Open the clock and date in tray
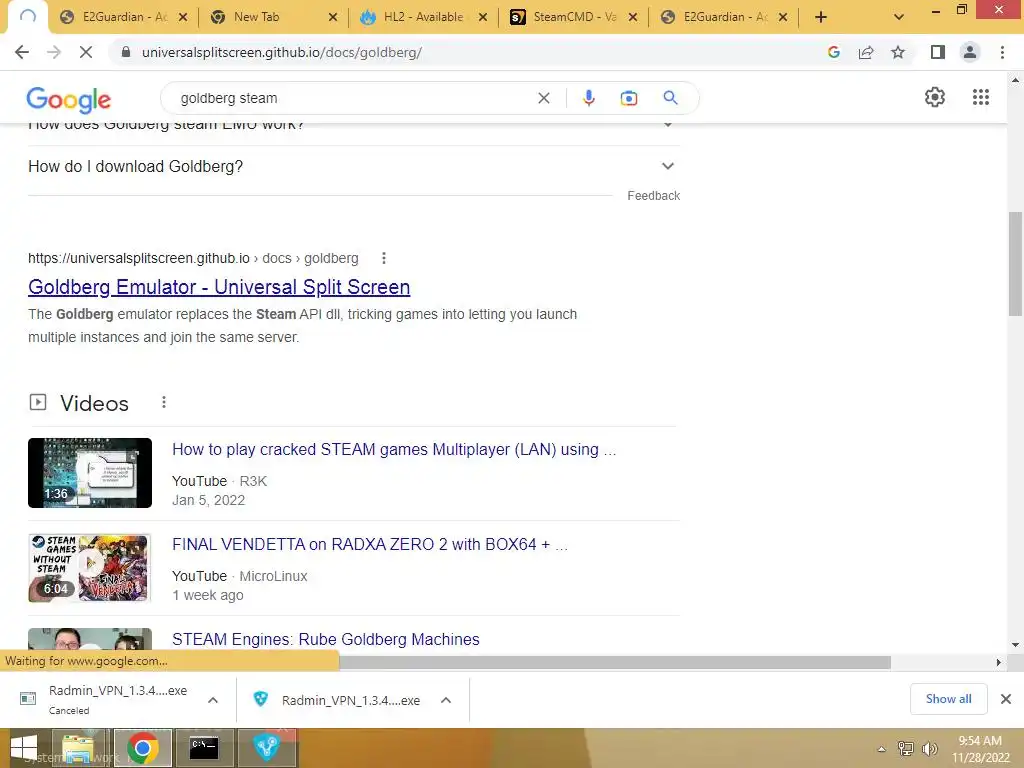Screen dimensions: 1024x768 (x=980, y=749)
